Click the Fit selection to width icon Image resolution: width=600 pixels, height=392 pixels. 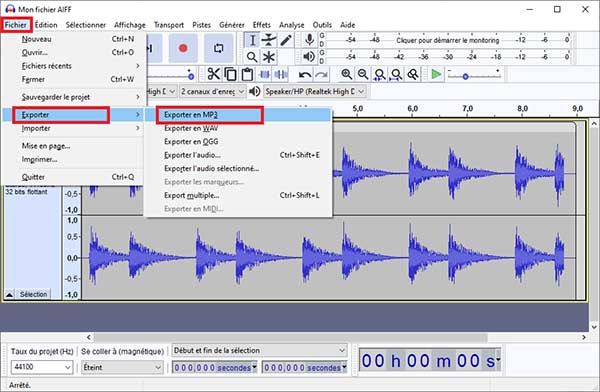(x=380, y=74)
